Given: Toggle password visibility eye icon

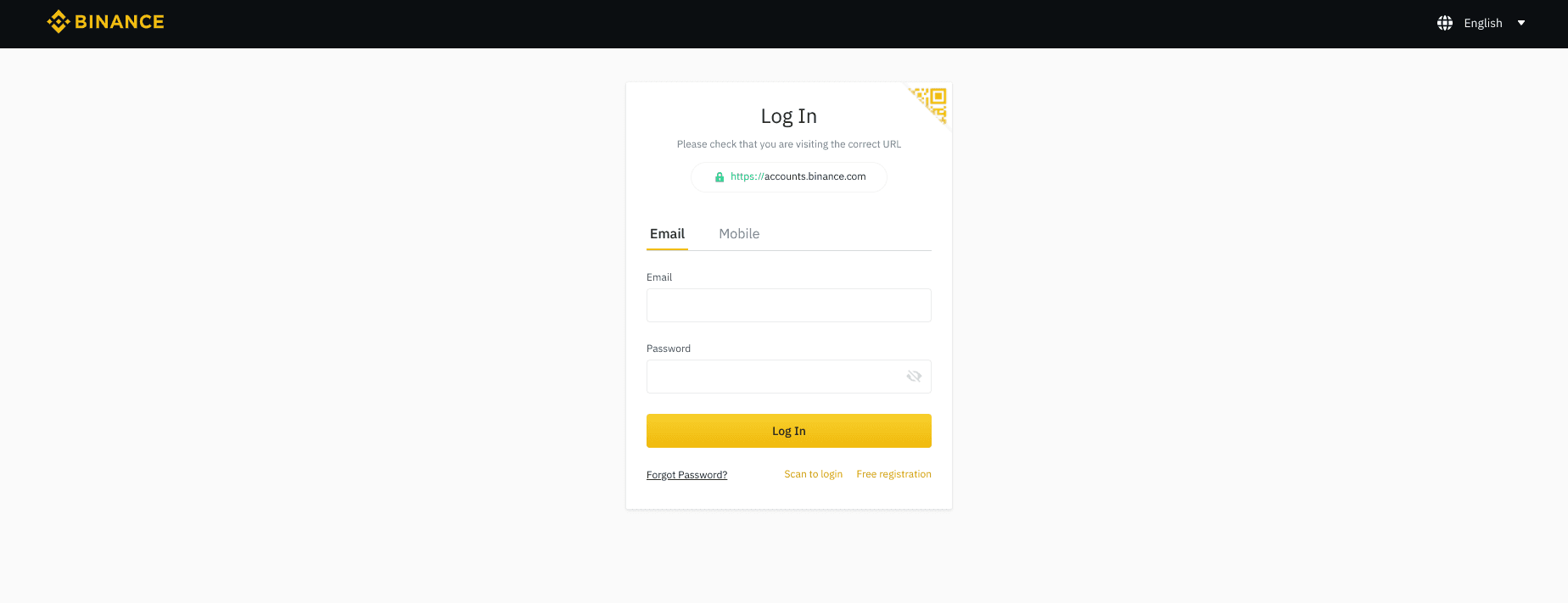Looking at the screenshot, I should (914, 377).
